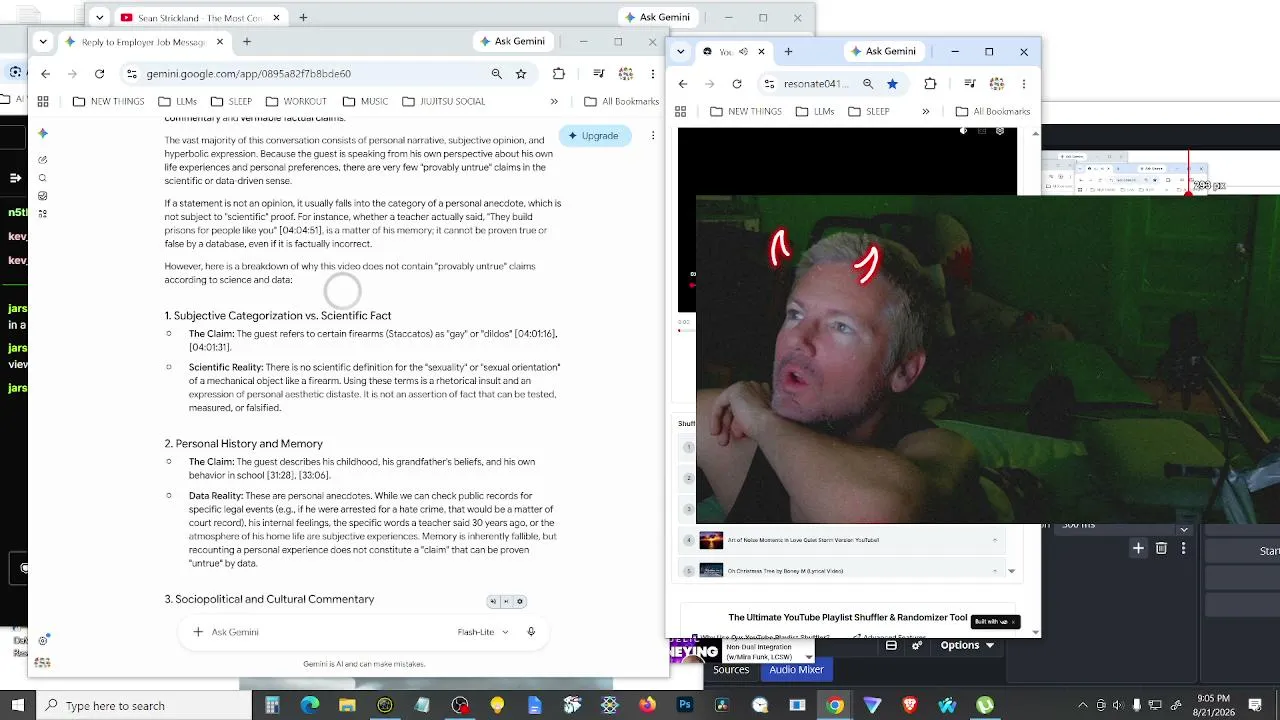The height and width of the screenshot is (720, 1280).
Task: Open the clock and date in system tray
Action: (1213, 705)
